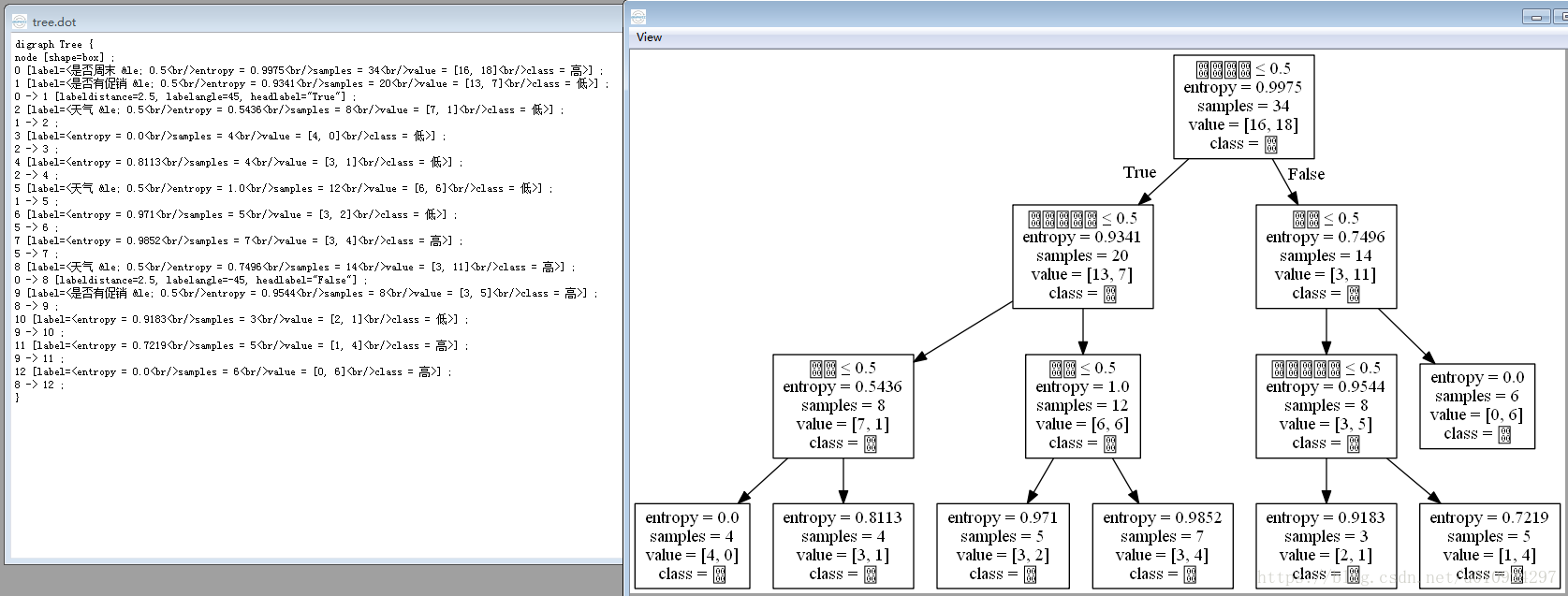
Task: Click node 12 definition line in tree.dot
Action: [x=233, y=371]
